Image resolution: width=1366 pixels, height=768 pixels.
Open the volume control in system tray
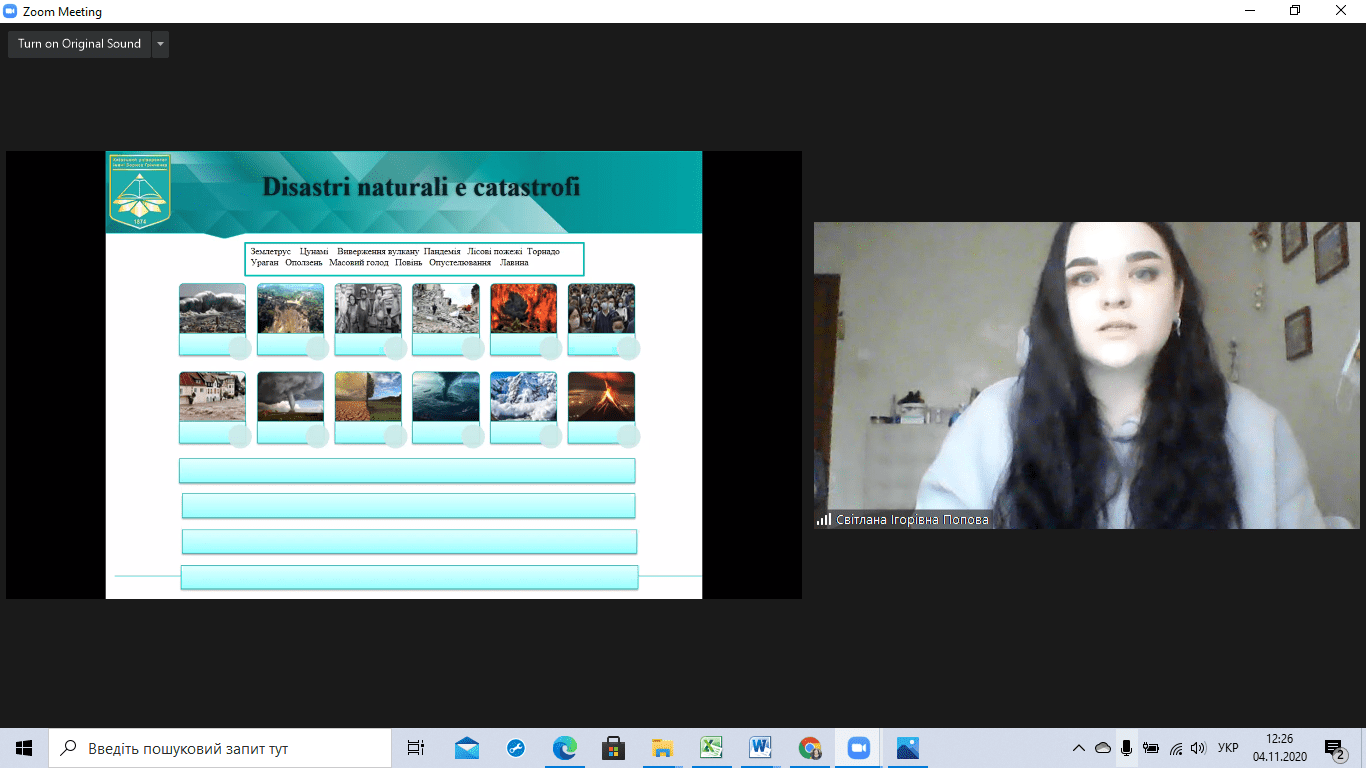pyautogui.click(x=1198, y=748)
